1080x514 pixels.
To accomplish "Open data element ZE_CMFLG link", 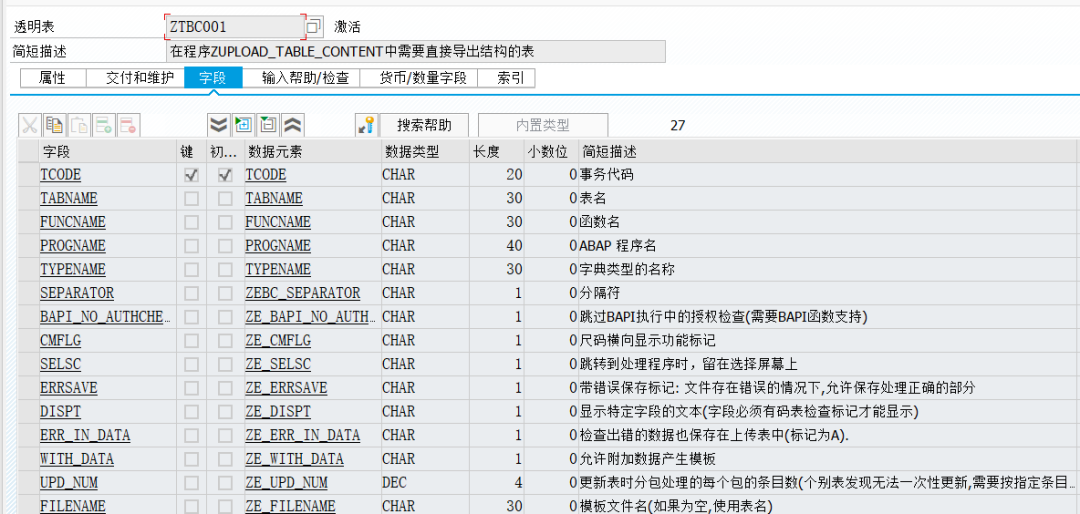I will pos(278,340).
